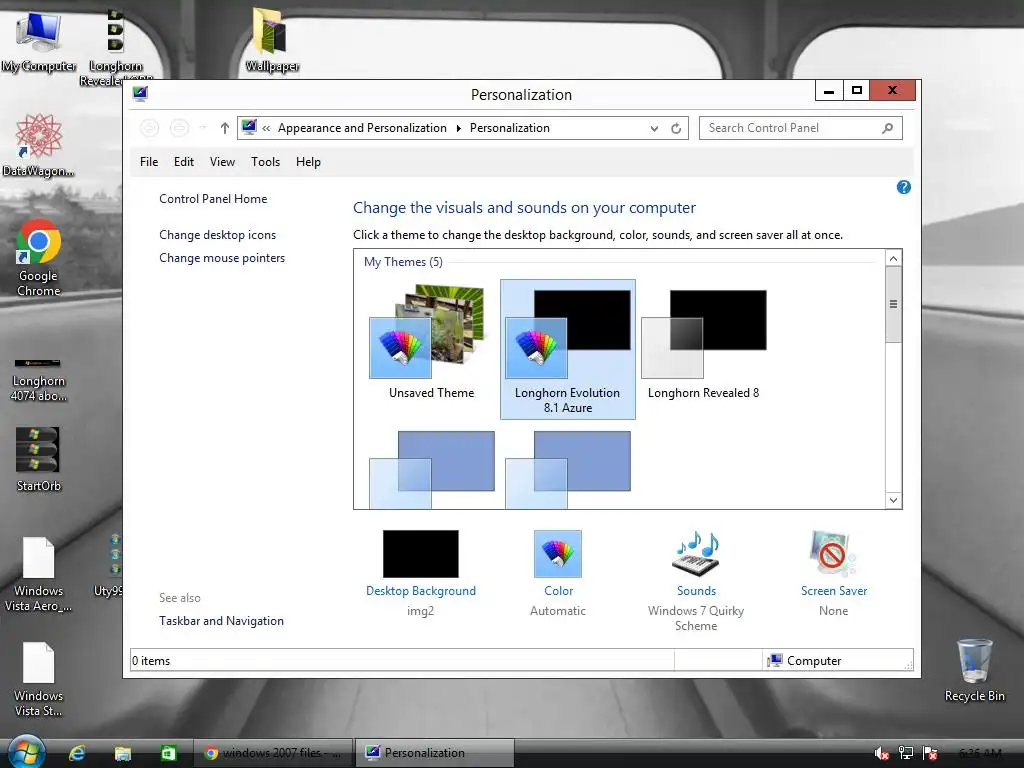Select the second blue theme in second row
The width and height of the screenshot is (1024, 768).
[x=568, y=470]
